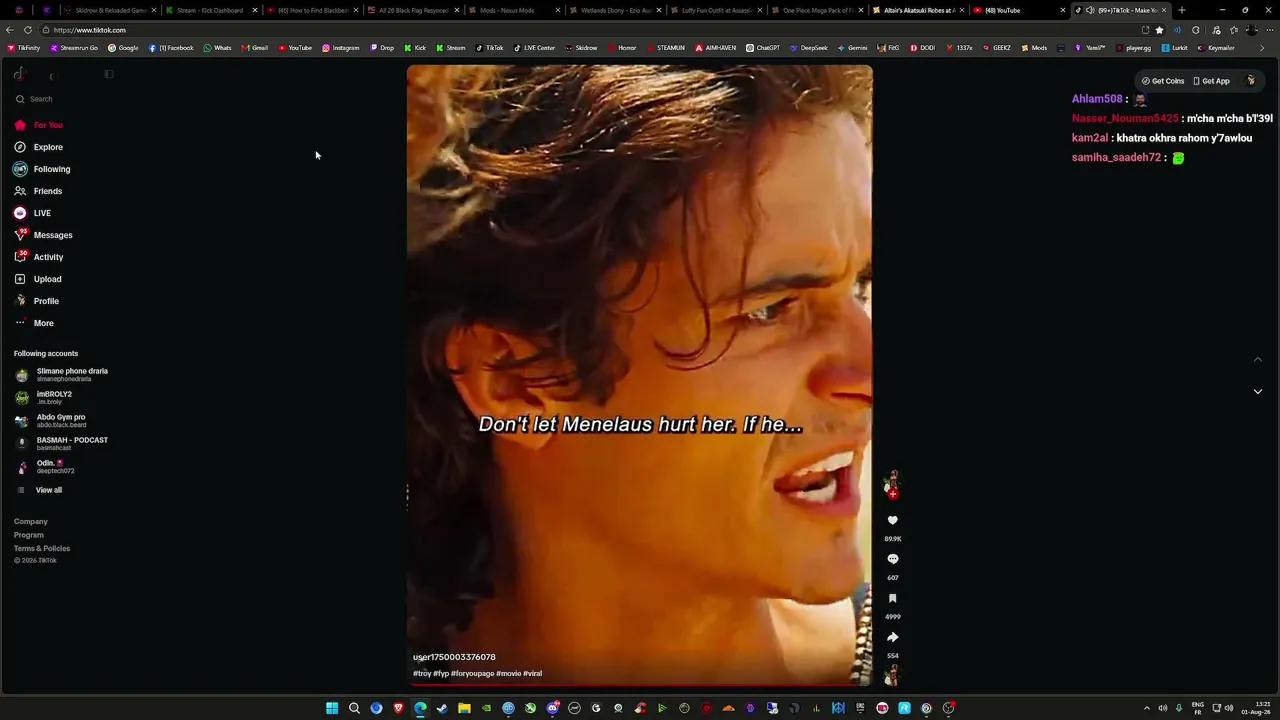Switch to Wetlands Ebony tab
The image size is (1280, 720).
click(615, 10)
